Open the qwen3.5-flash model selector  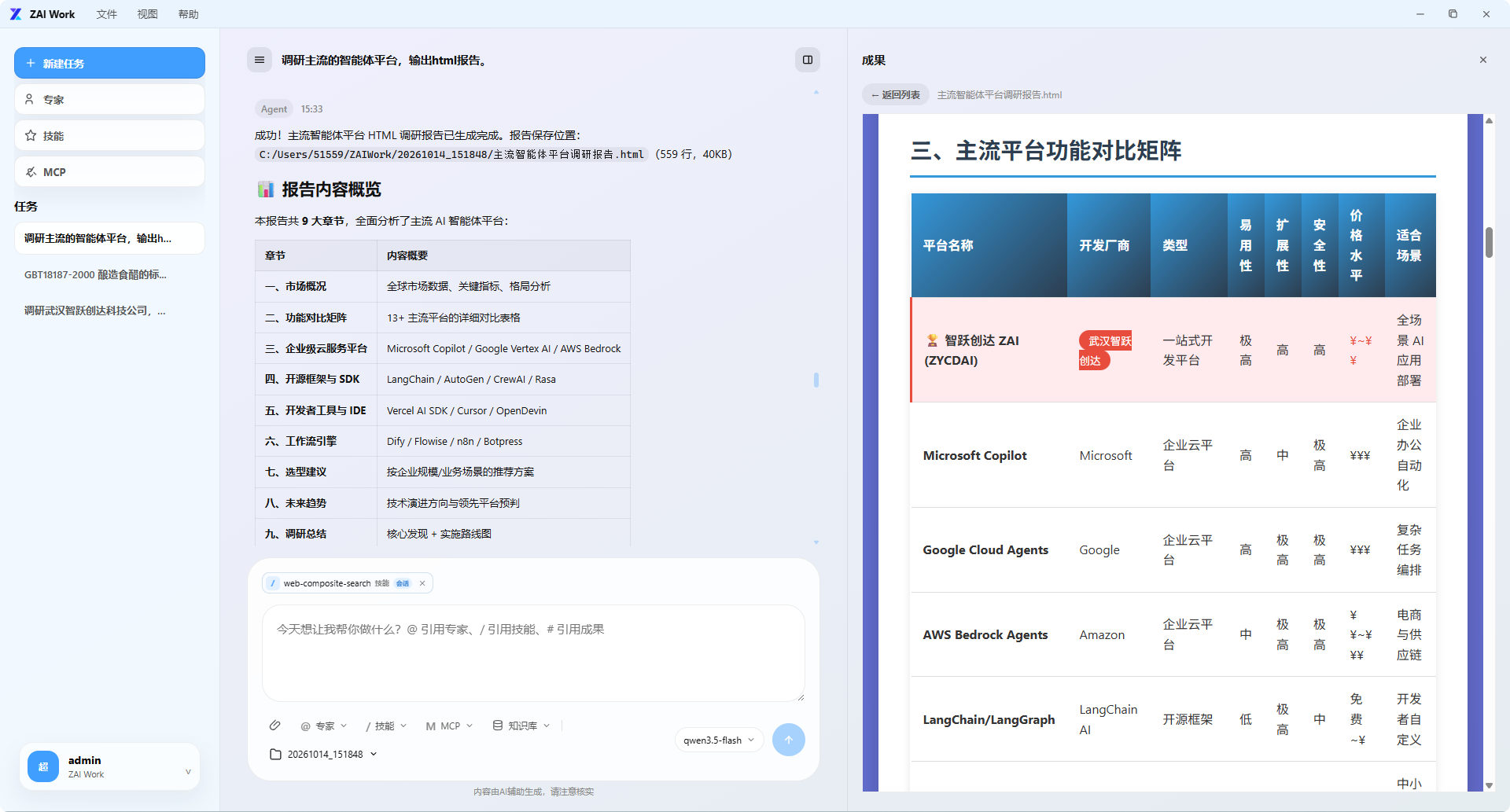tap(719, 740)
